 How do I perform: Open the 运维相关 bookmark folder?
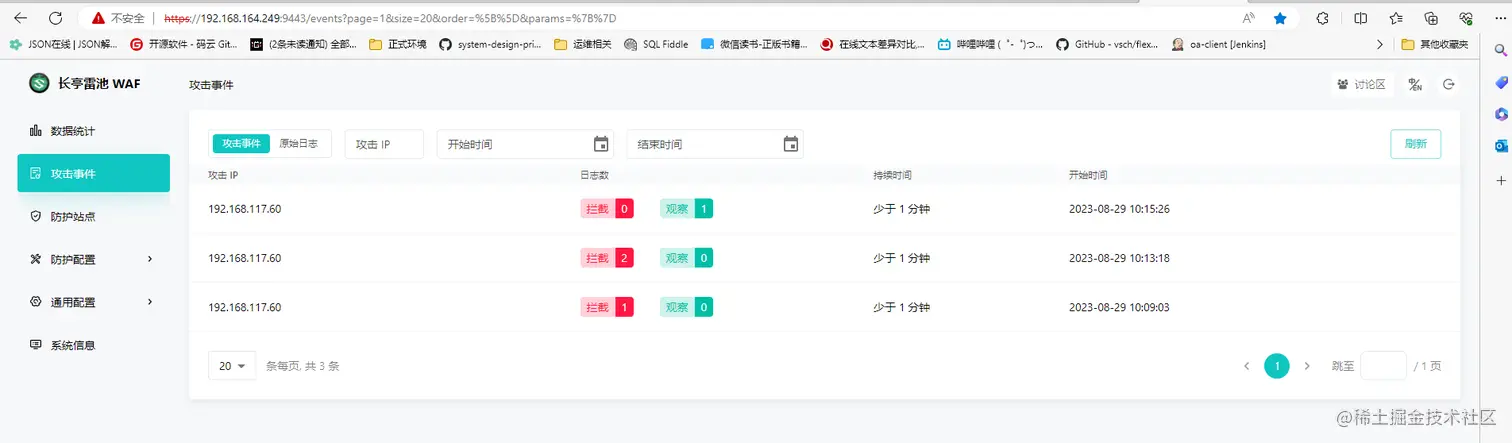(582, 45)
